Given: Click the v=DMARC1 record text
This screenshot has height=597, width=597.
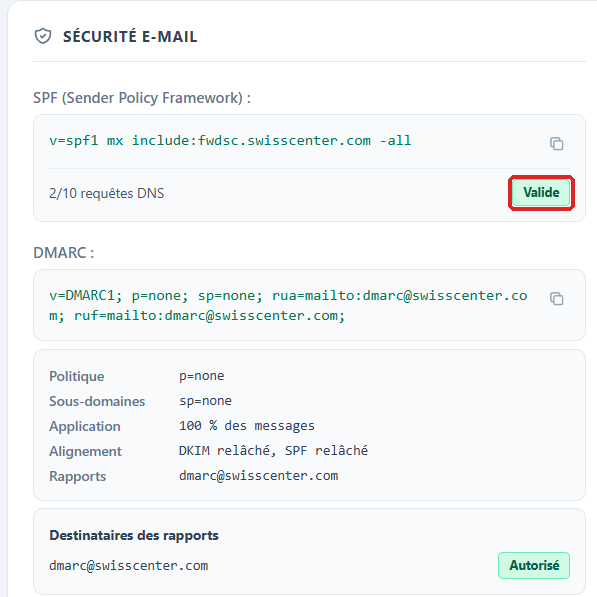Looking at the screenshot, I should coord(288,305).
